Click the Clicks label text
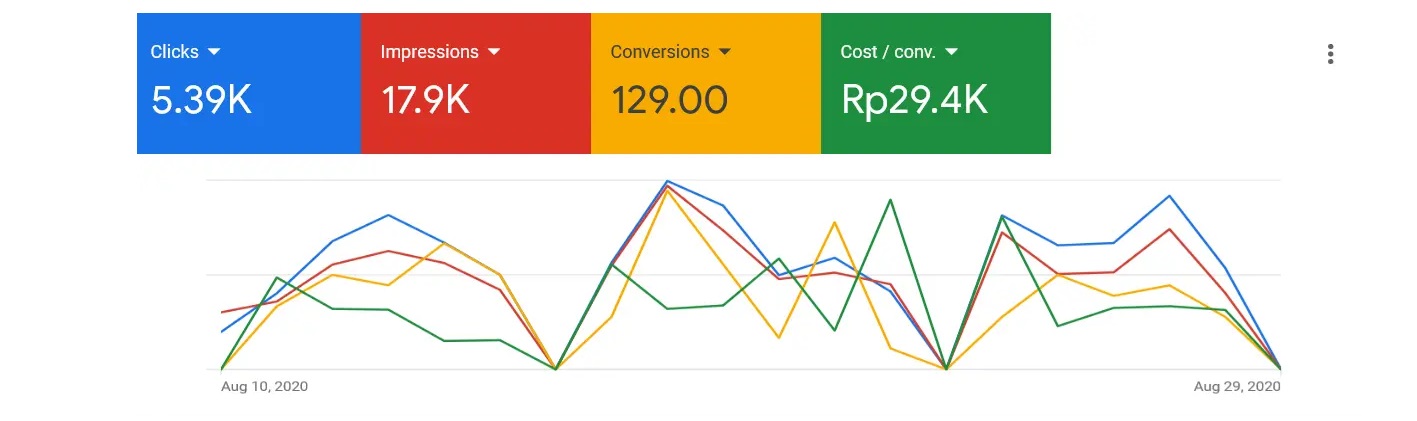This screenshot has height=421, width=1417. pos(175,52)
